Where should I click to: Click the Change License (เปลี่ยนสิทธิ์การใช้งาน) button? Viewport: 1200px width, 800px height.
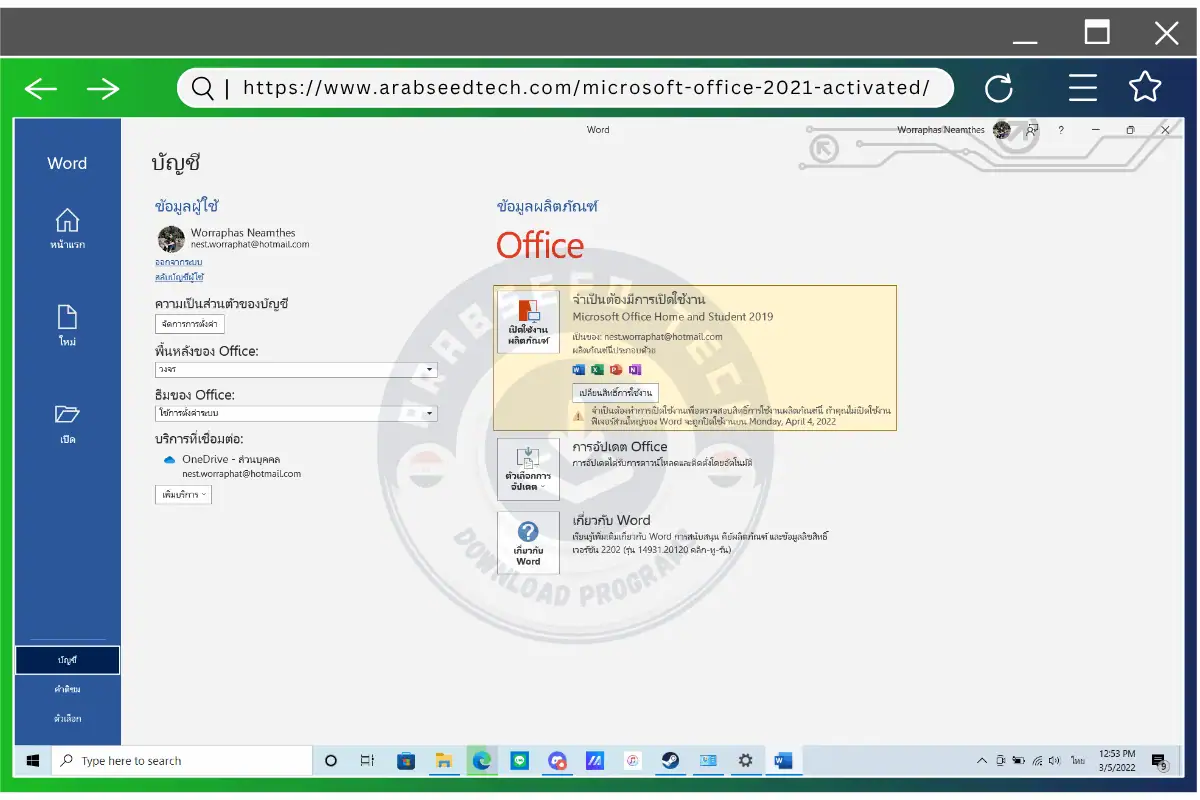click(x=615, y=393)
